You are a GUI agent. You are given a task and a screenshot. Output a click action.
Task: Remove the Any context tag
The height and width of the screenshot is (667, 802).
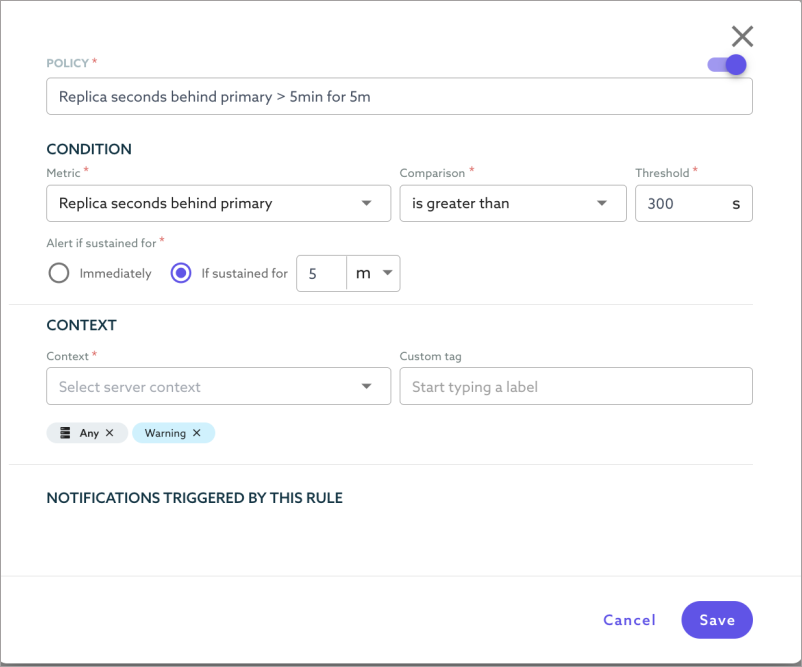tap(109, 433)
